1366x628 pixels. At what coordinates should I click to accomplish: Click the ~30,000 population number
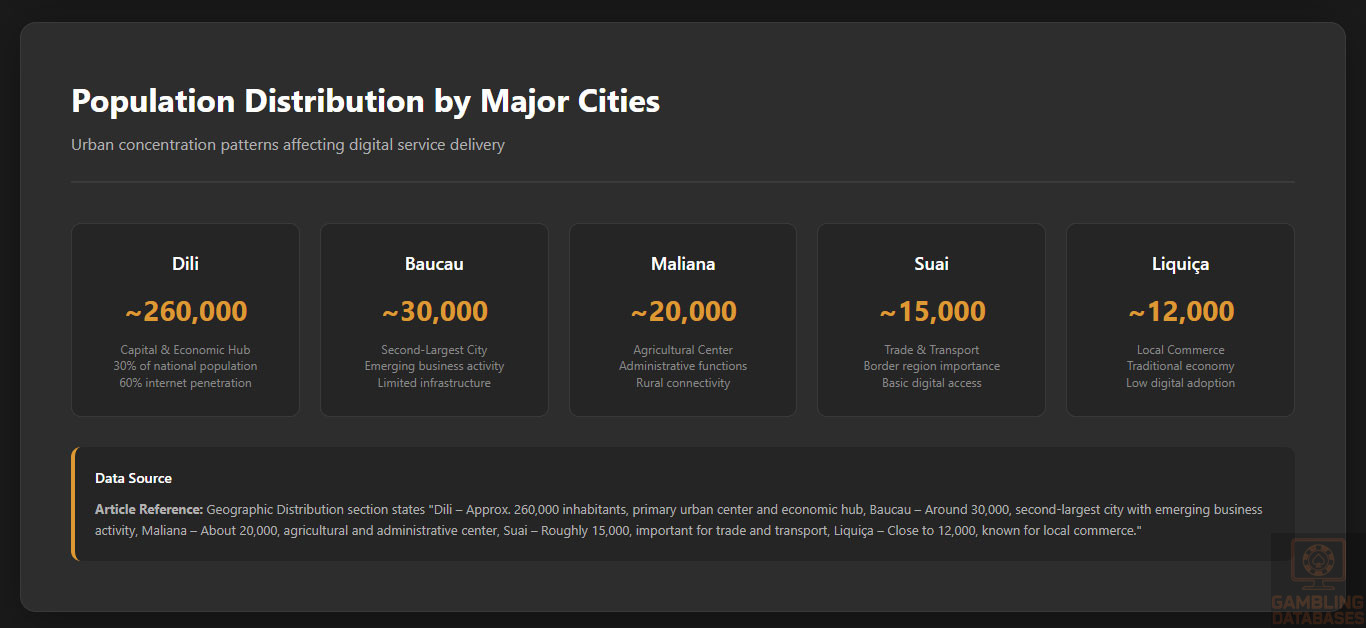435,311
